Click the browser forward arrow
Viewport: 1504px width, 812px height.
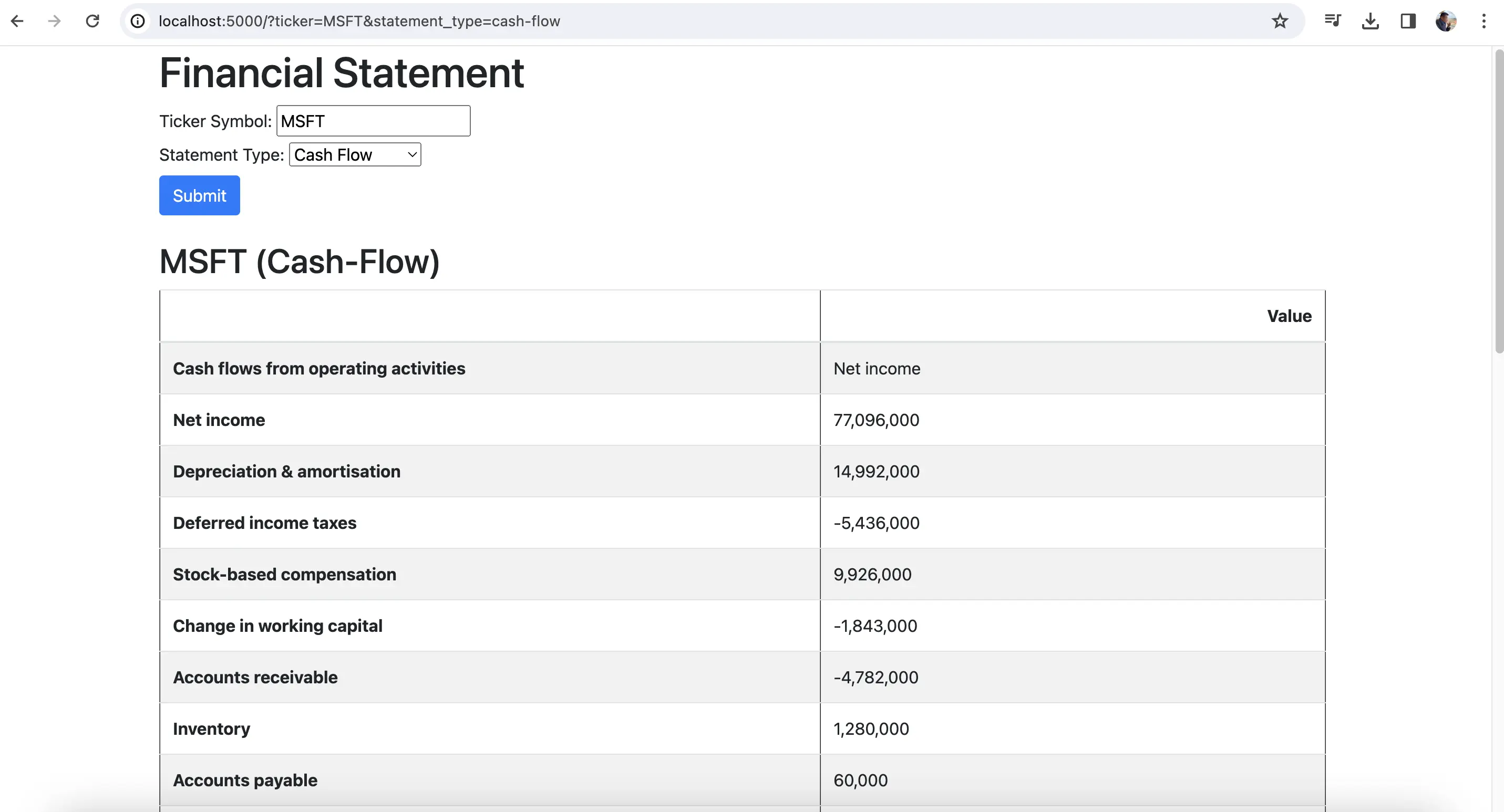tap(54, 22)
